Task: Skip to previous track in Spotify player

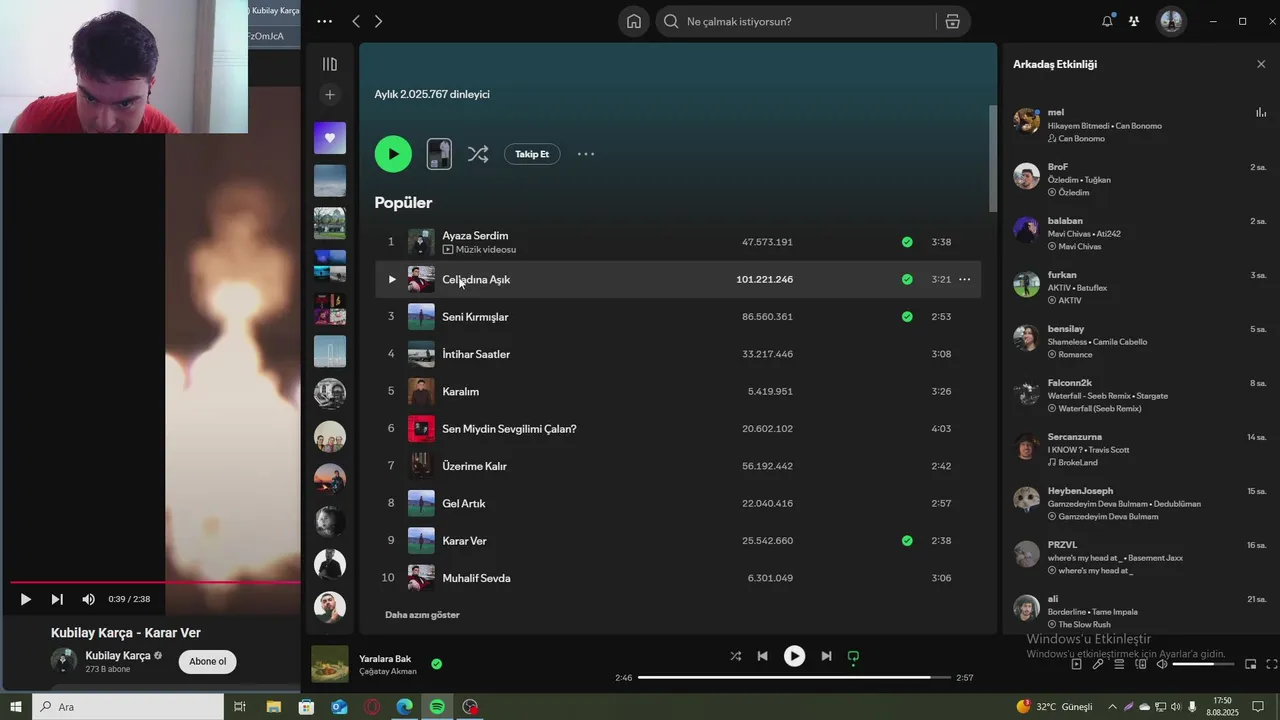Action: (x=763, y=656)
